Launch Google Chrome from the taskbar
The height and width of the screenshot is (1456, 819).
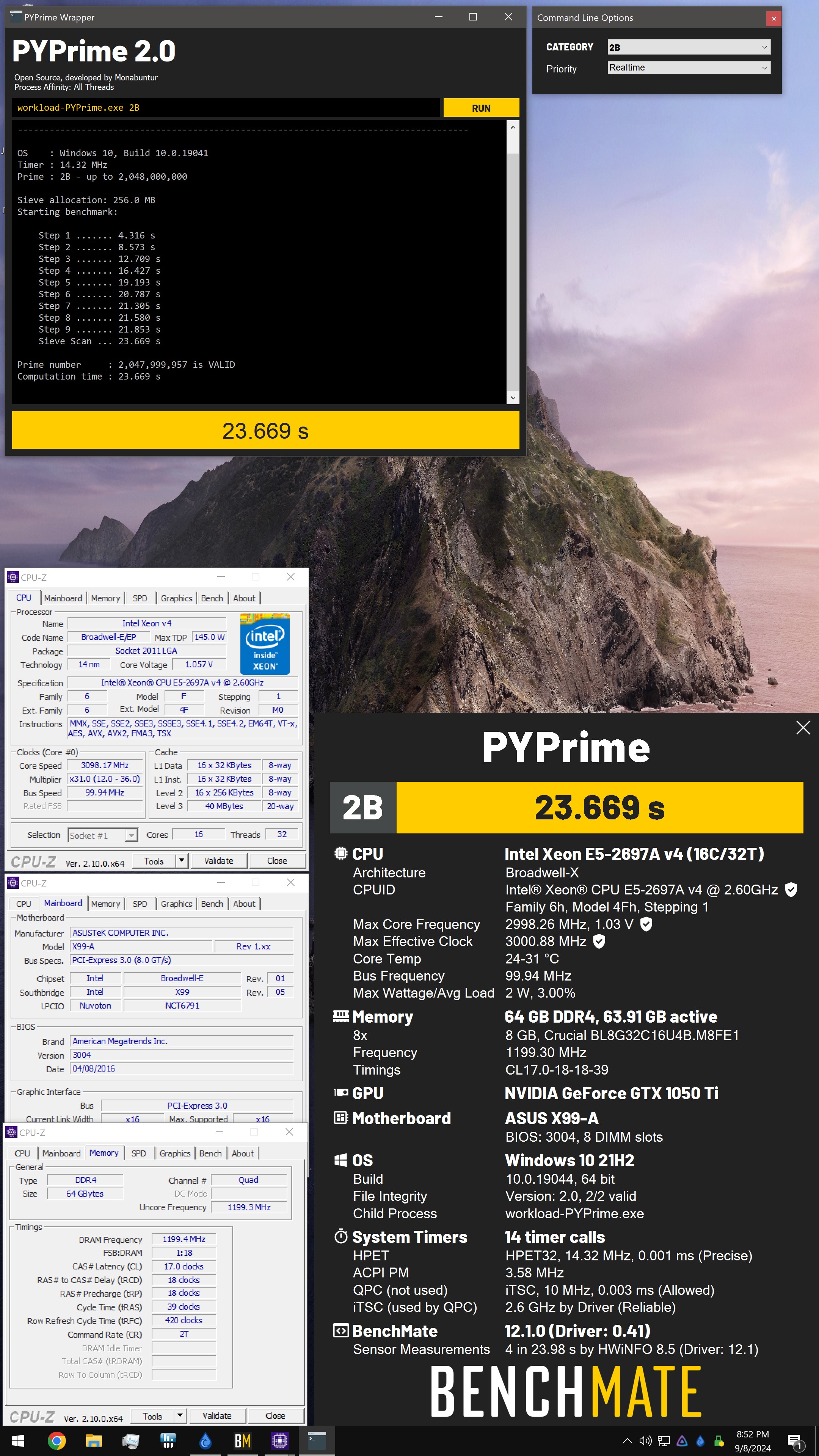[x=56, y=1441]
